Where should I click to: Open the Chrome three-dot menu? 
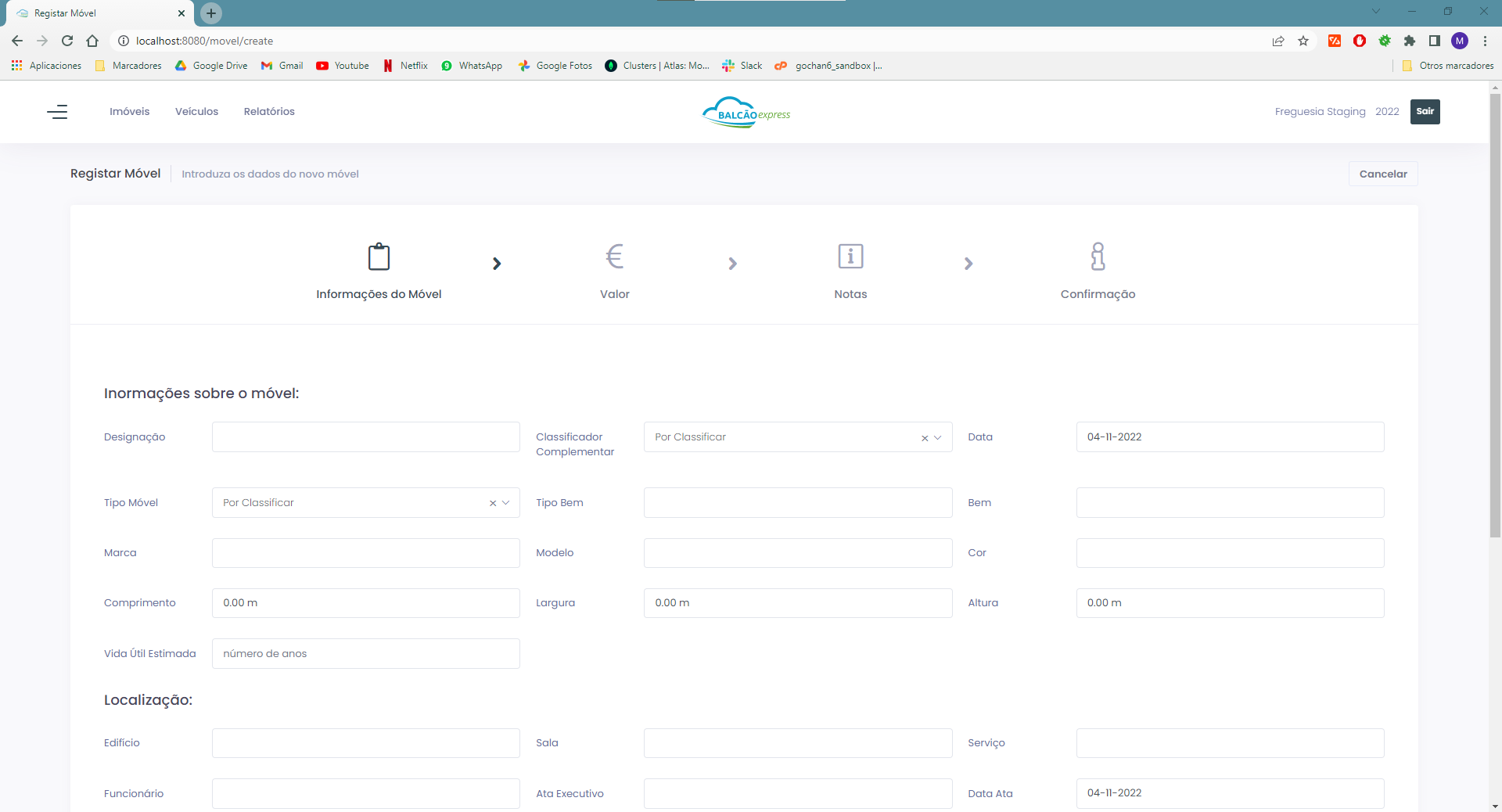coord(1485,41)
